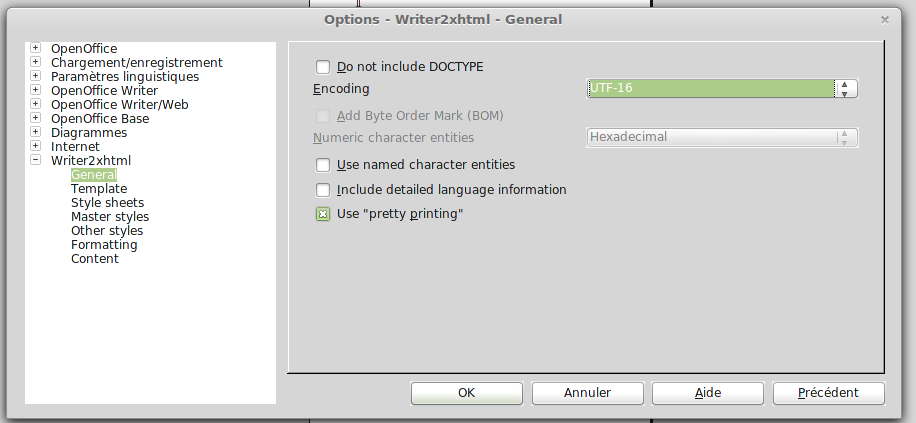Toggle Use named character entities
Image resolution: width=916 pixels, height=423 pixels.
(x=323, y=165)
